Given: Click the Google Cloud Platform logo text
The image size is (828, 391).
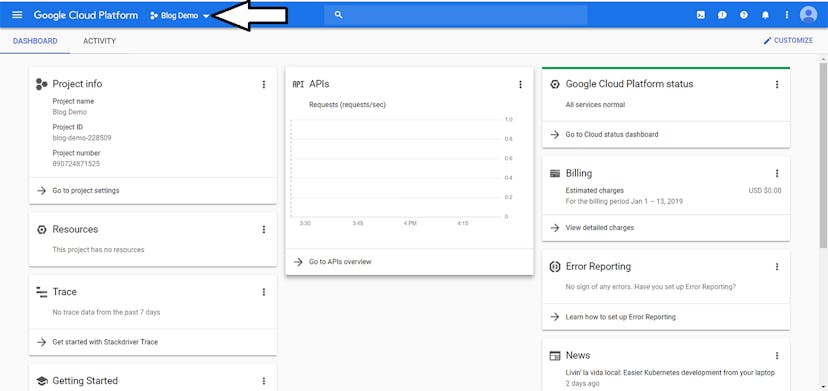Looking at the screenshot, I should 86,15.
